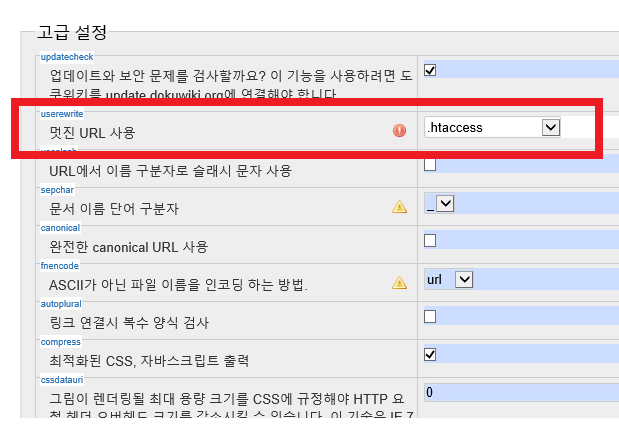
Task: Click the yellow warning icon for sepchar
Action: tap(399, 206)
